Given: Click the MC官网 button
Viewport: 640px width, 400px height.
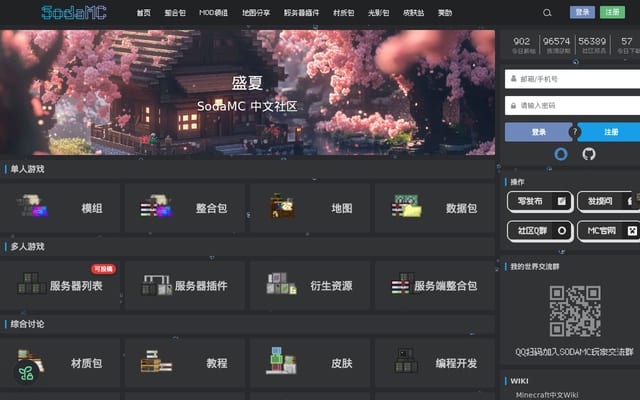Looking at the screenshot, I should pos(609,231).
